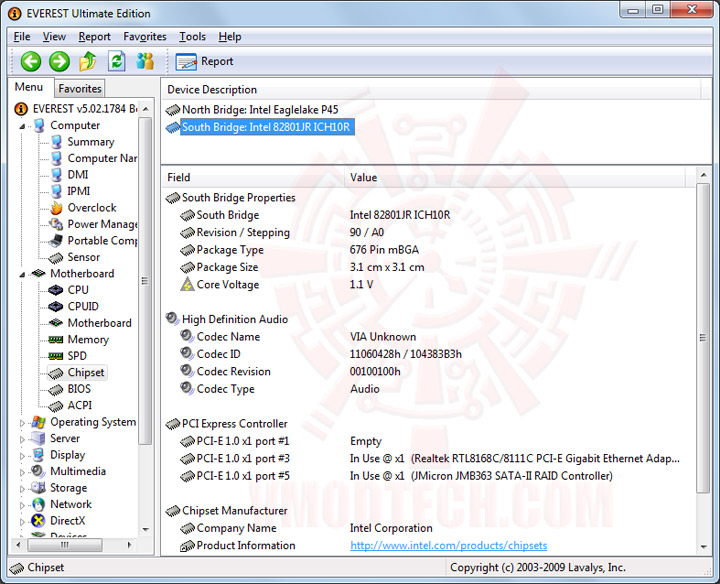Collapse the Computer tree node
Viewport: 720px width, 584px height.
pos(22,126)
